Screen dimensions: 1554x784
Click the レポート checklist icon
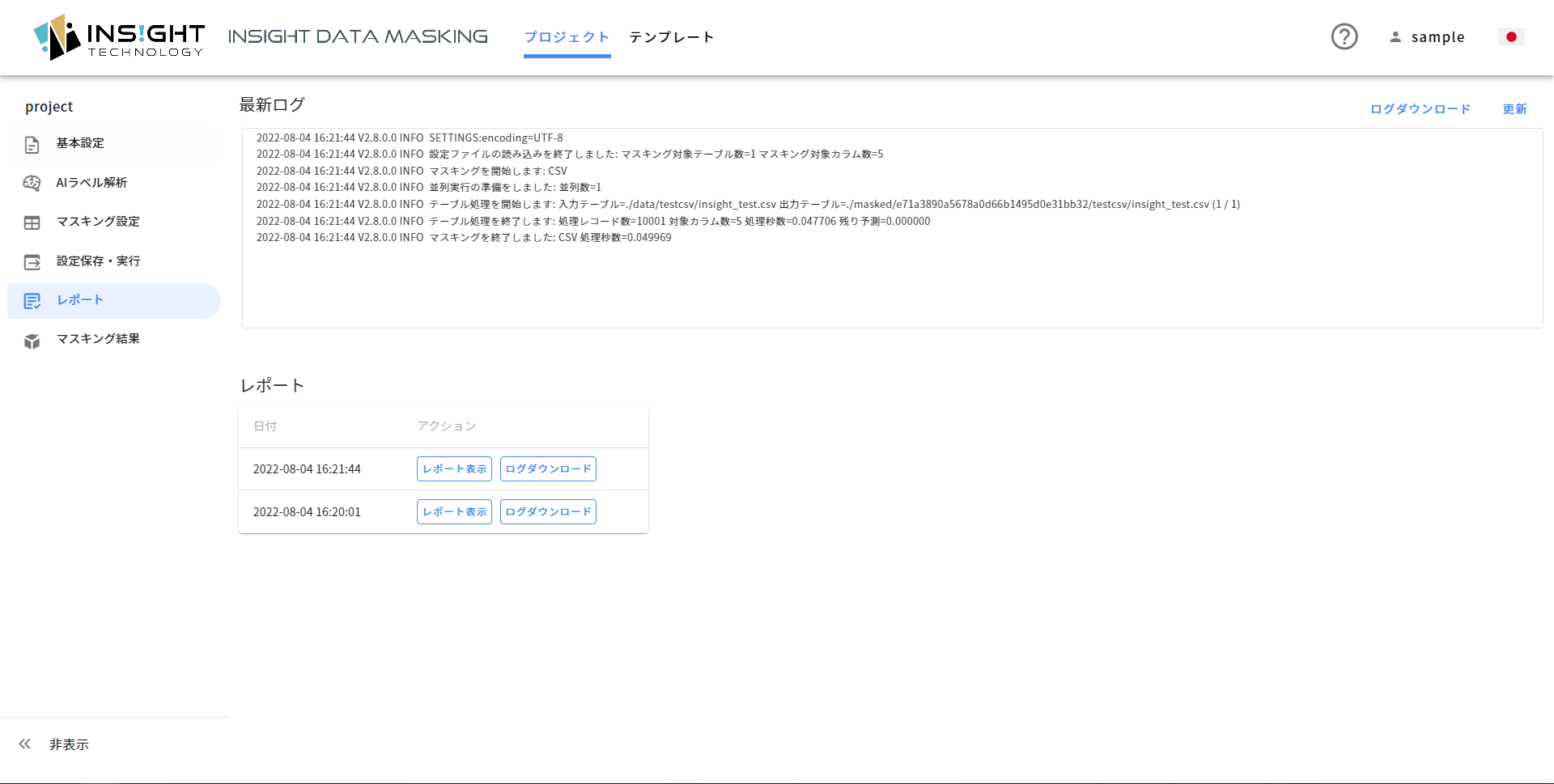[32, 301]
